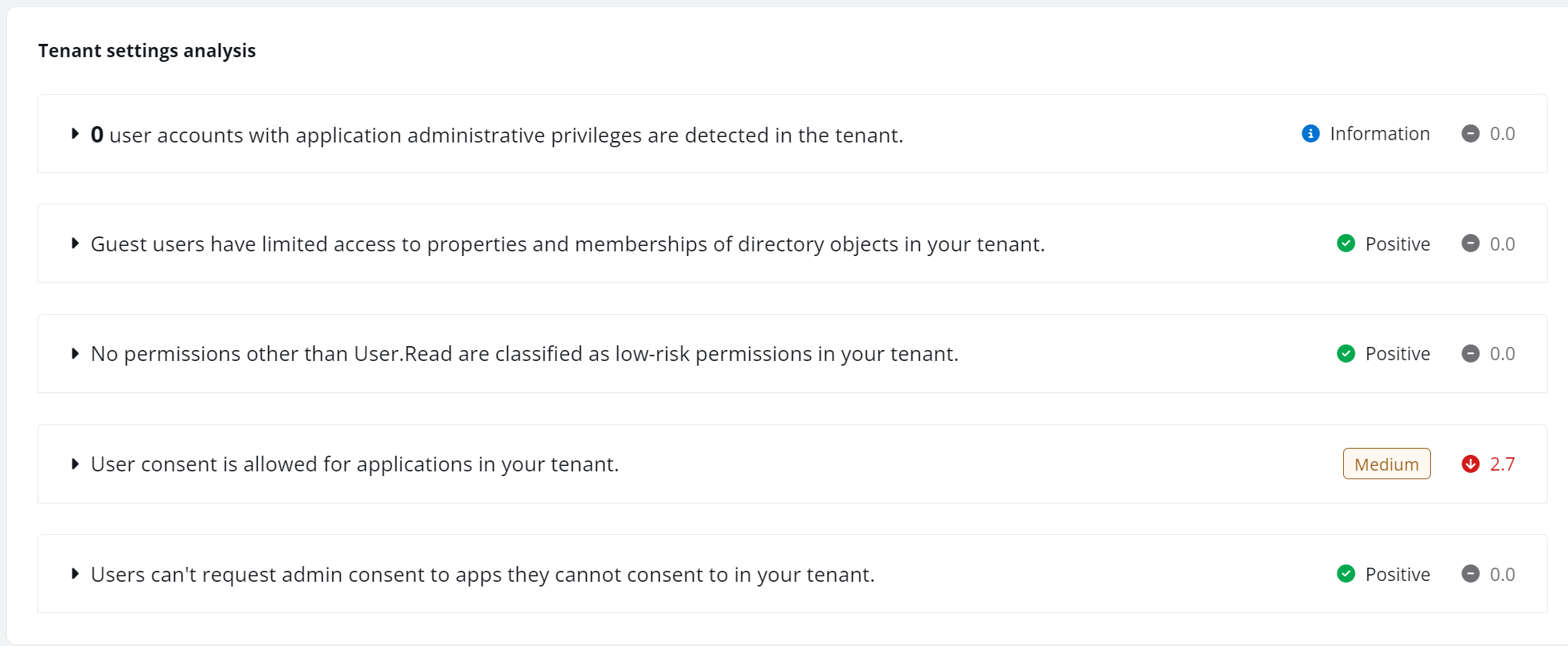Select the gray 0.0 score icon beside guest users finding
This screenshot has width=1568, height=646.
coord(1471,244)
